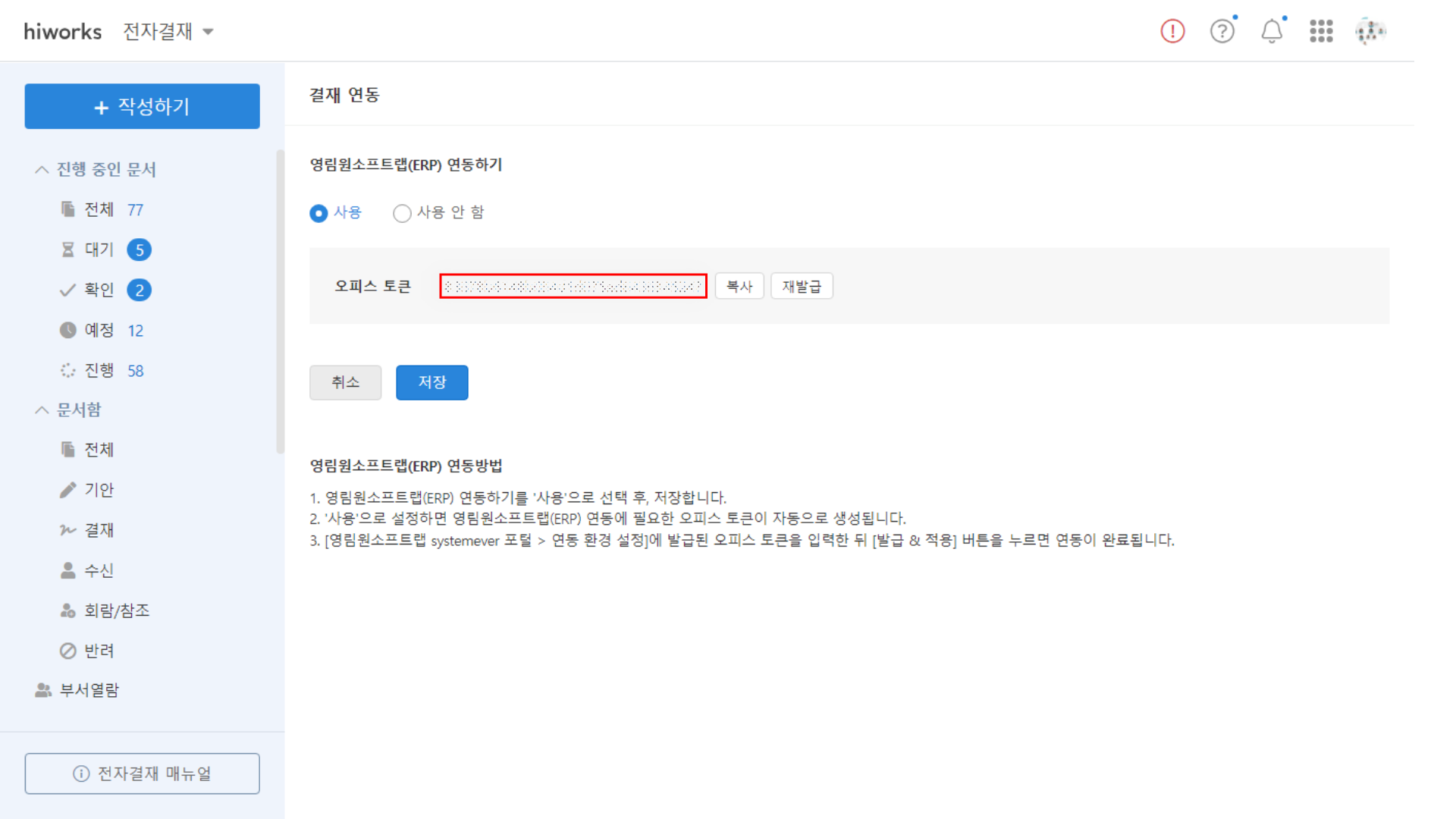Click the 확인 count badge 2

tap(139, 290)
